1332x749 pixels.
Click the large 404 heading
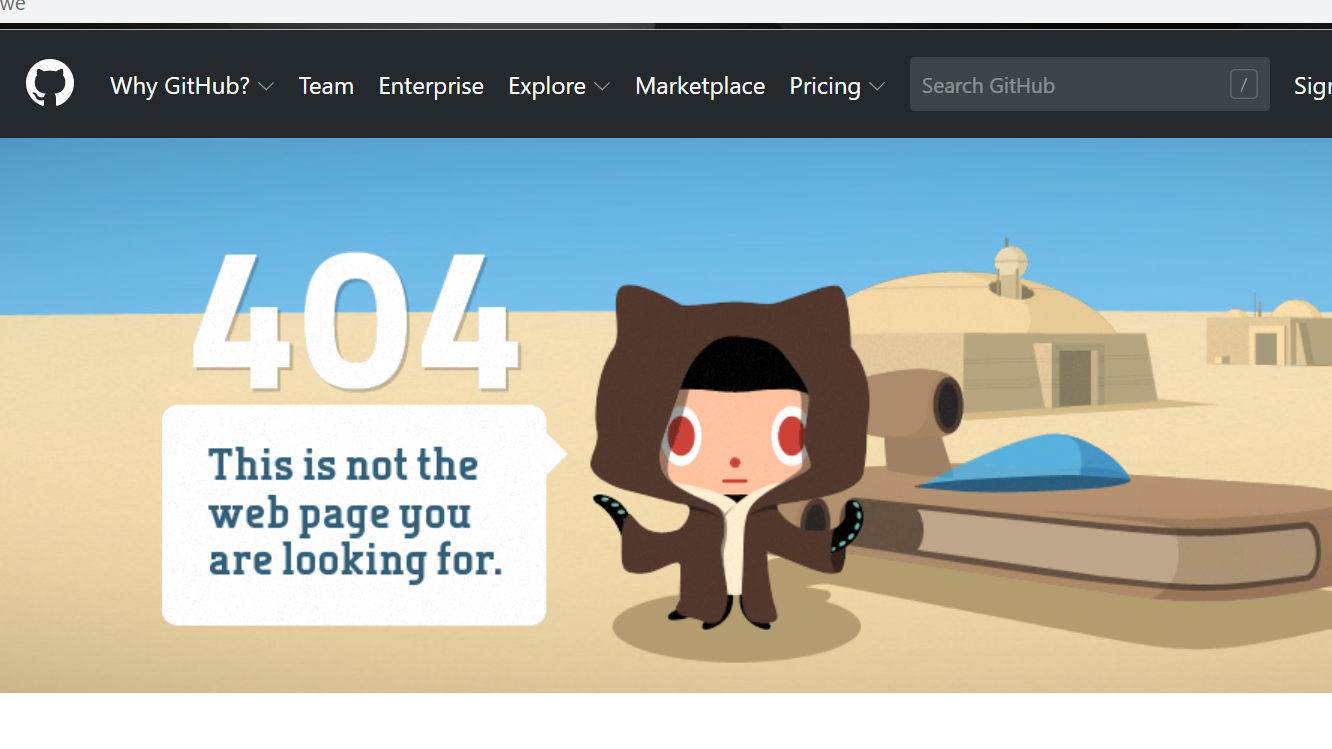[356, 320]
